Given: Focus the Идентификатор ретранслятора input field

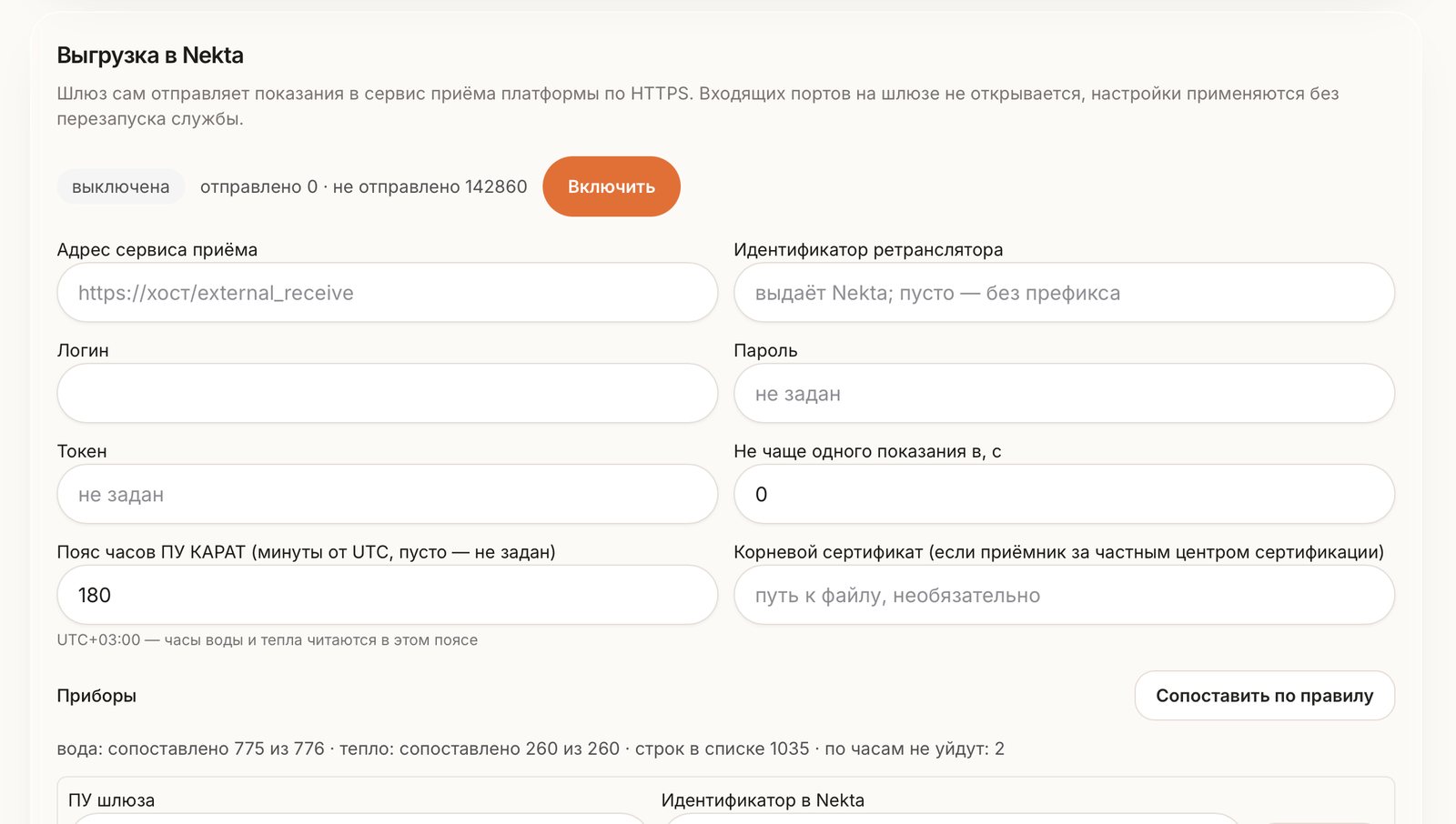Looking at the screenshot, I should point(1064,293).
